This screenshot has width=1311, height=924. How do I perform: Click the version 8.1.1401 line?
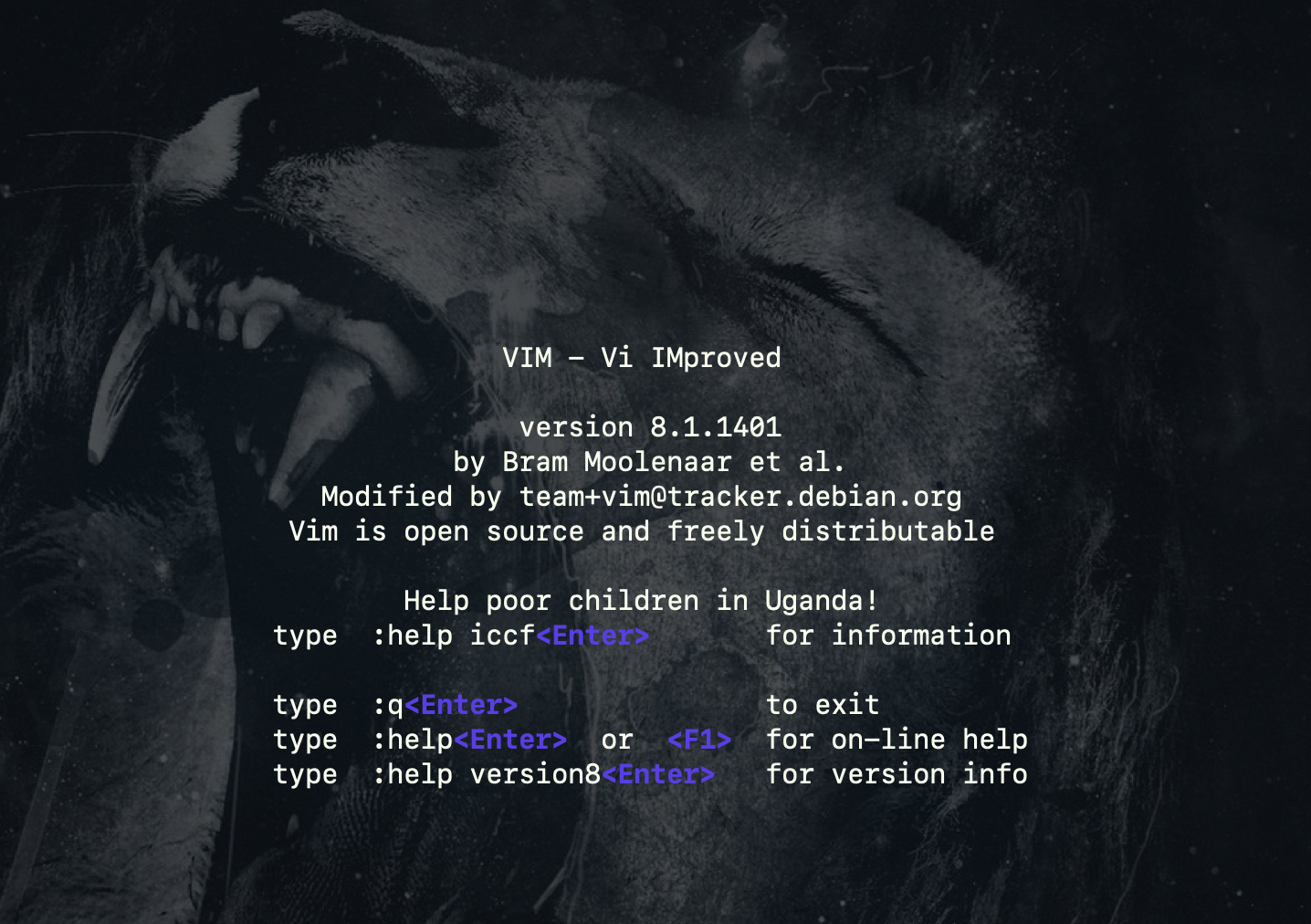pos(650,426)
